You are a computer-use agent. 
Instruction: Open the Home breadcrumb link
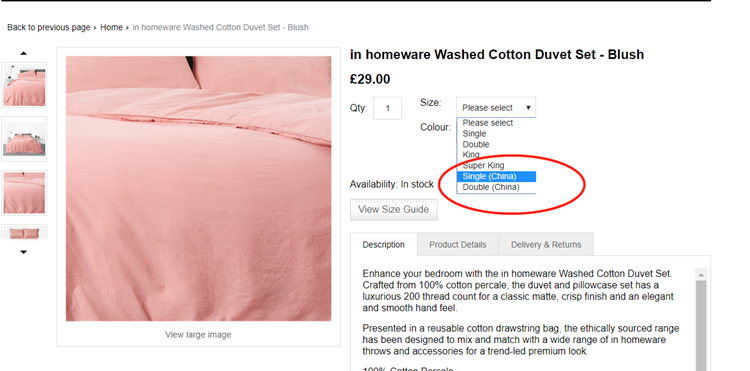[x=111, y=27]
